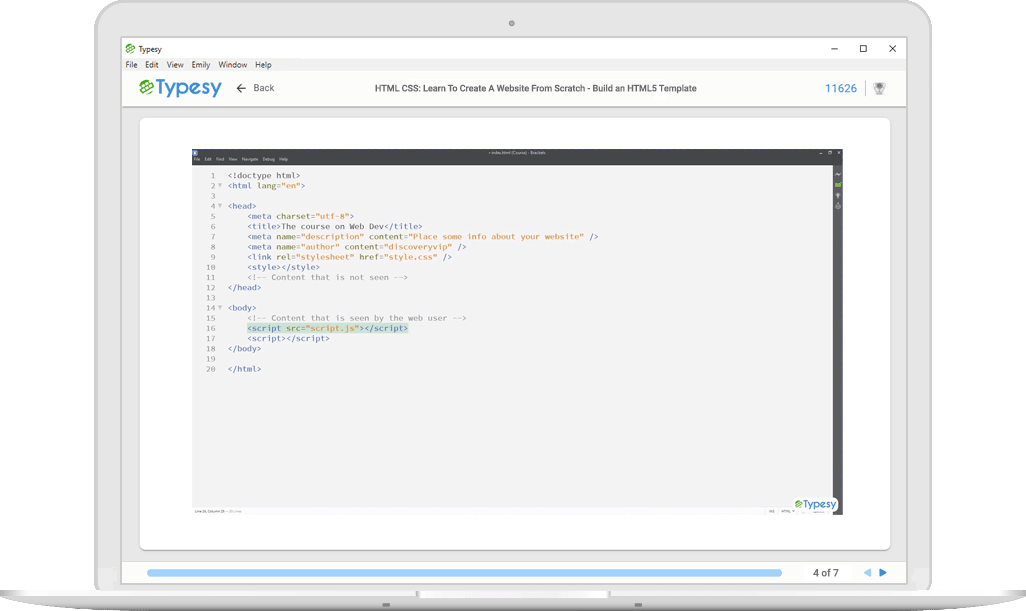Toggle the INS insert mode in status bar
This screenshot has height=611, width=1026.
point(771,511)
